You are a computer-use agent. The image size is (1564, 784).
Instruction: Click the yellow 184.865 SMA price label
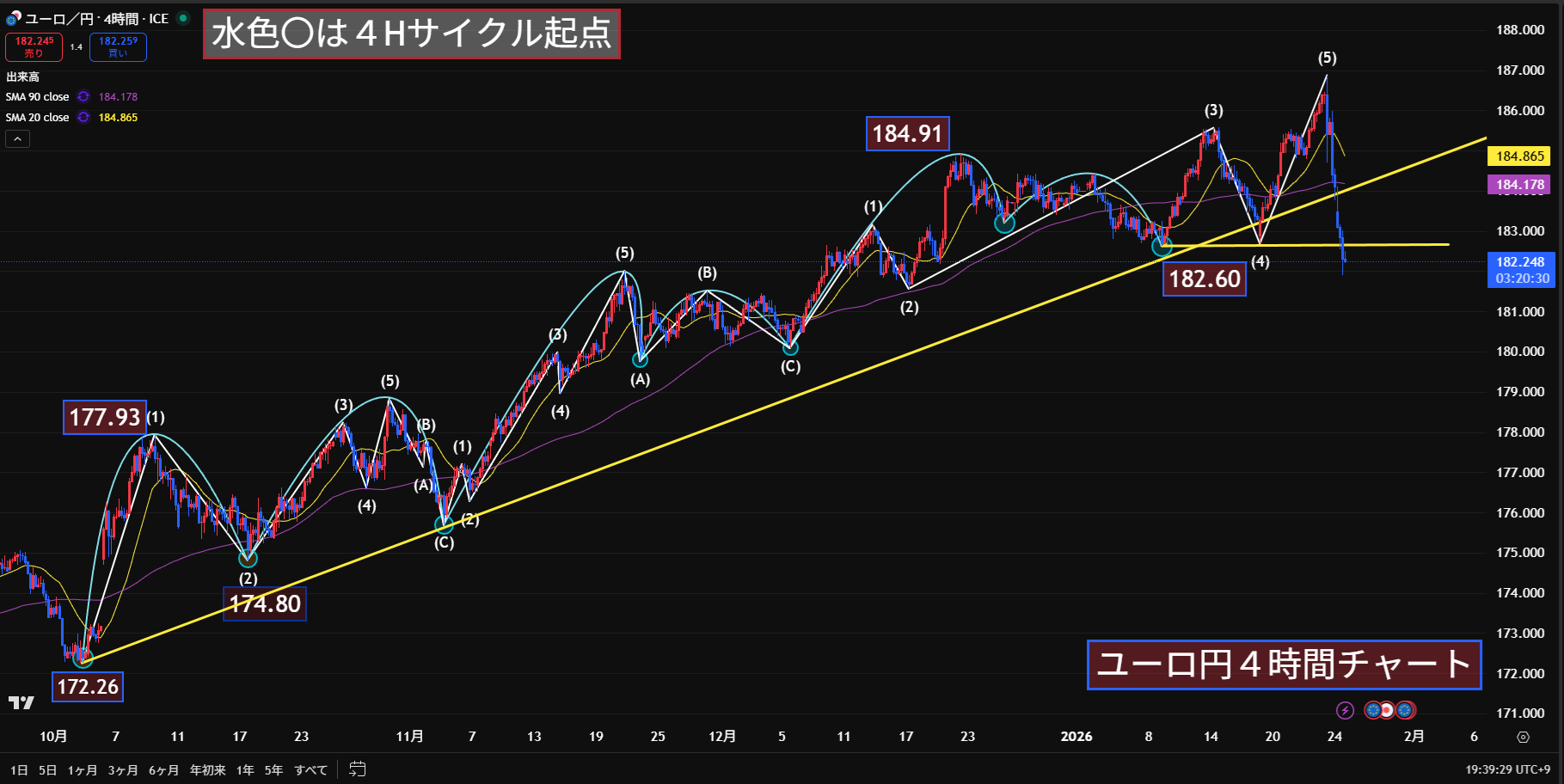click(1519, 156)
